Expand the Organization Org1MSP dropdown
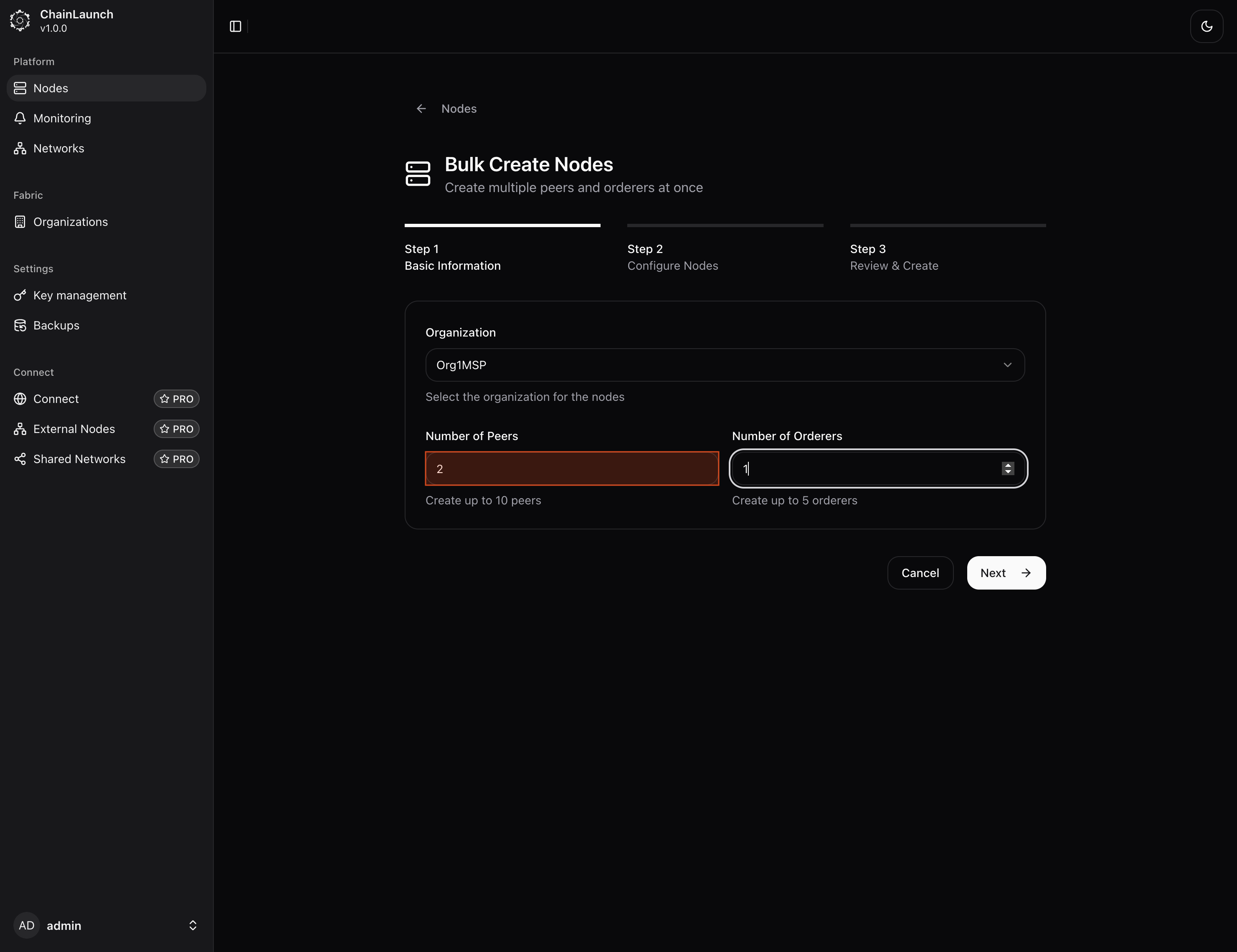Screen dimensions: 1237x952 coord(725,365)
